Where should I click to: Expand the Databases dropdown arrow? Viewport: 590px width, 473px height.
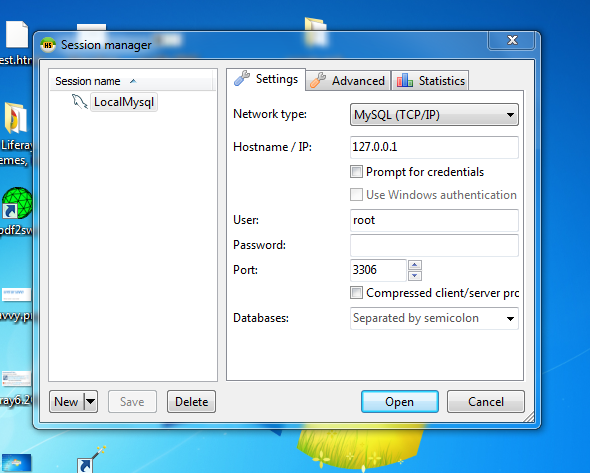[510, 319]
